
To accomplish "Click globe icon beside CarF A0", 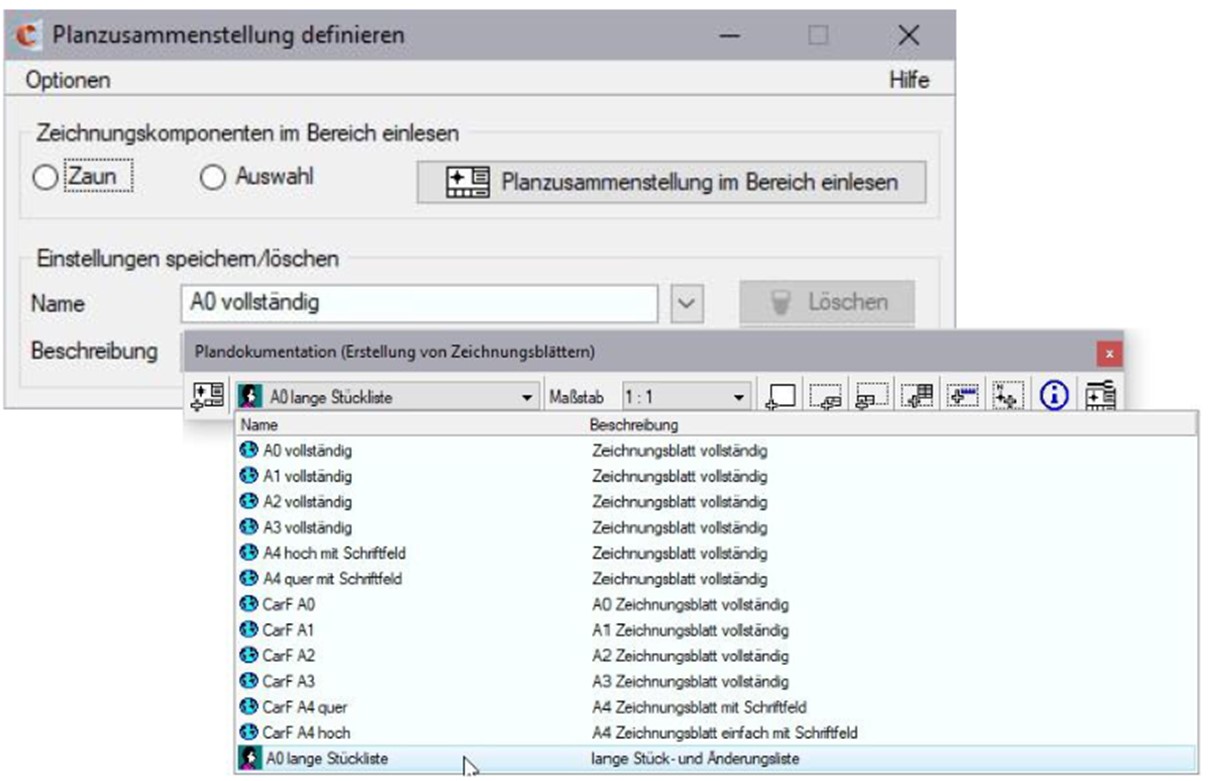I will [x=250, y=604].
